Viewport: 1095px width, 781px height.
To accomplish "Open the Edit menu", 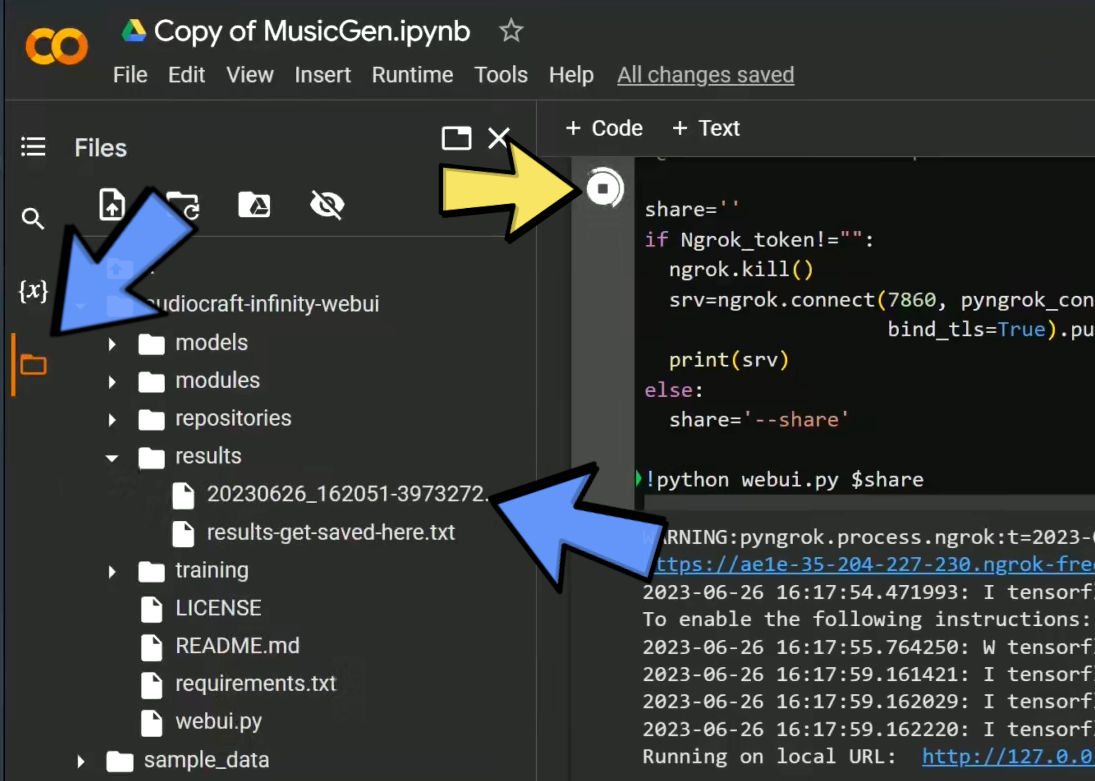I will pos(186,75).
